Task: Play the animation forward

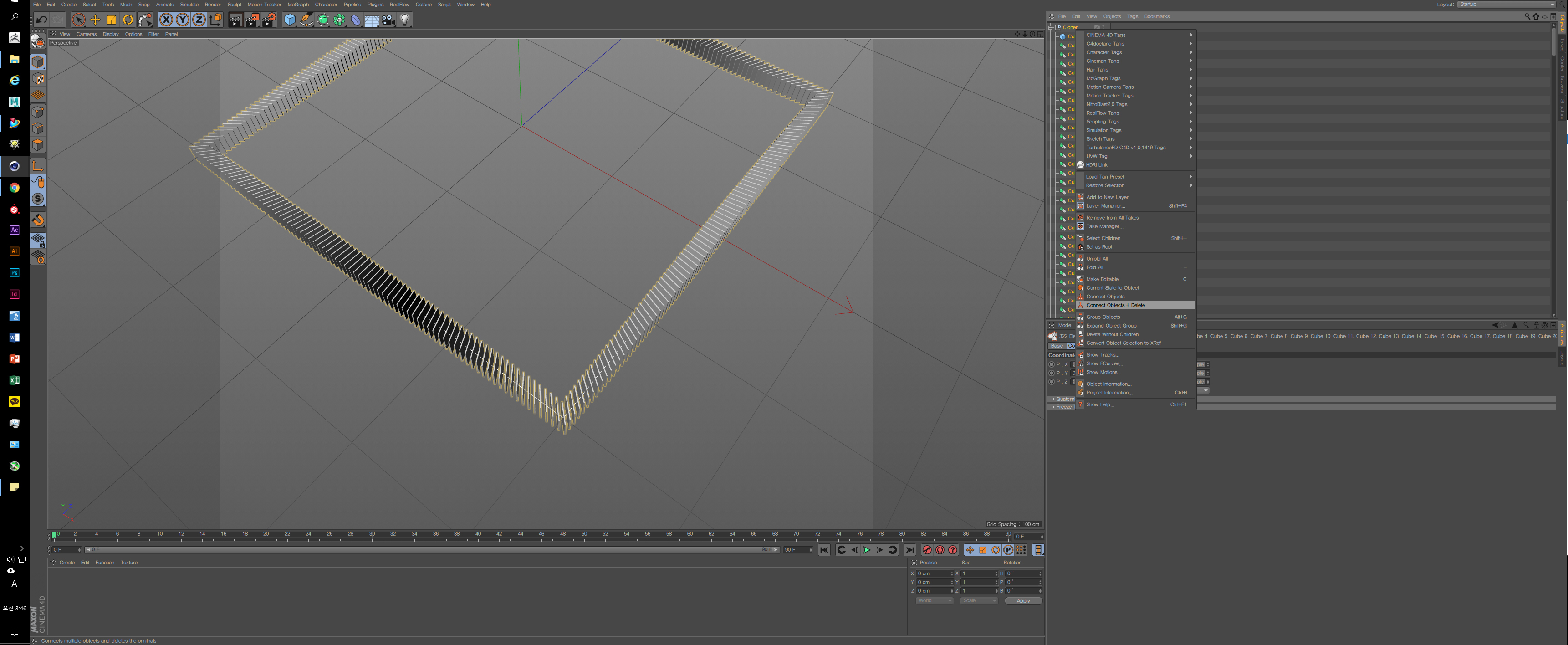Action: pos(867,550)
